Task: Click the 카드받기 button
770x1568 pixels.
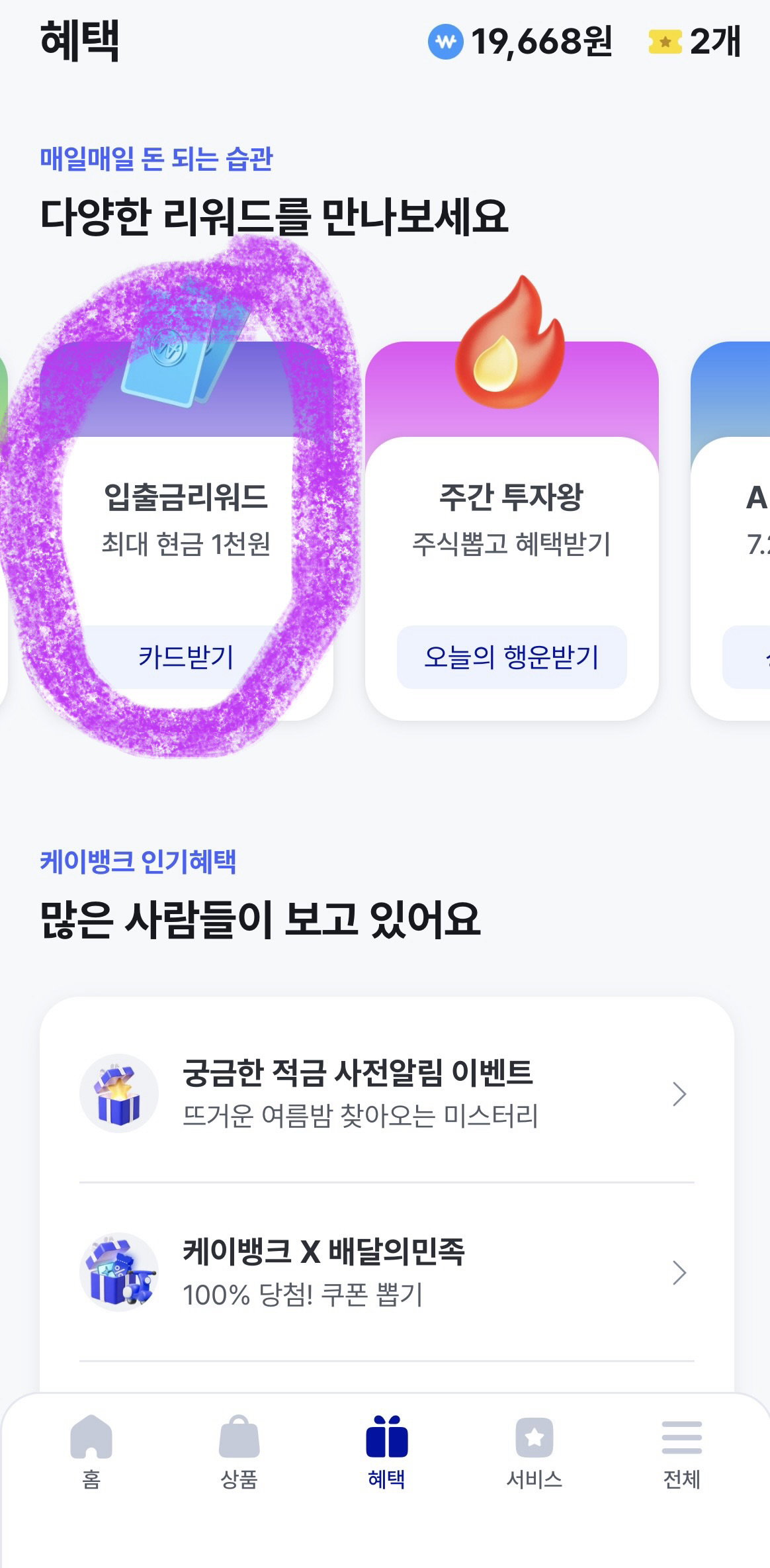Action: (186, 657)
